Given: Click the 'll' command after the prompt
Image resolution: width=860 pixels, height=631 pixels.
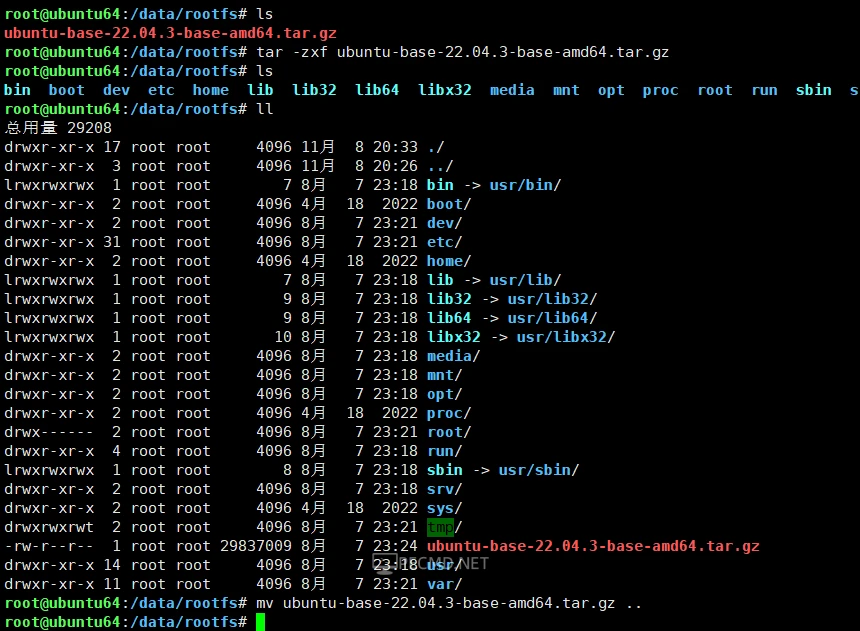Looking at the screenshot, I should point(264,109).
